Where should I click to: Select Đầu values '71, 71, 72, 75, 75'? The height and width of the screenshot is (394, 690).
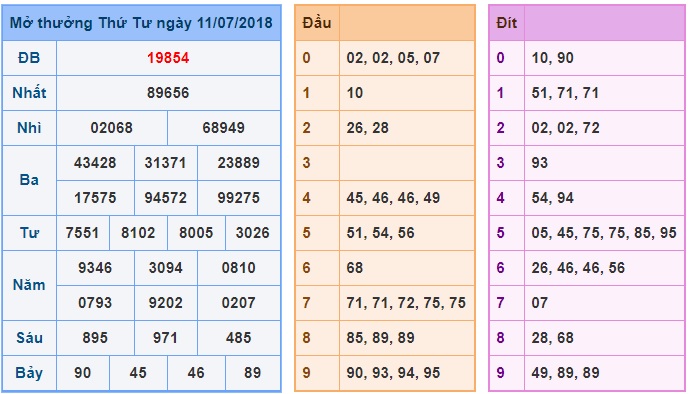coord(406,303)
